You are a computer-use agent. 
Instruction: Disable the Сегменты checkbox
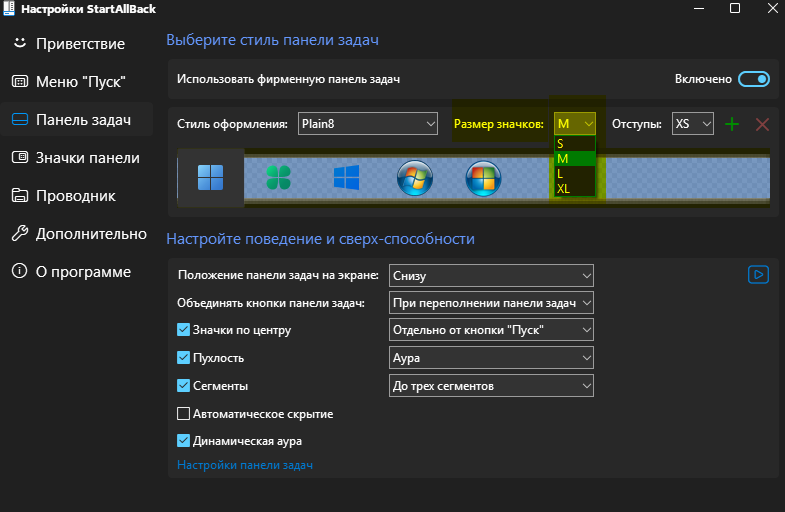coord(183,385)
